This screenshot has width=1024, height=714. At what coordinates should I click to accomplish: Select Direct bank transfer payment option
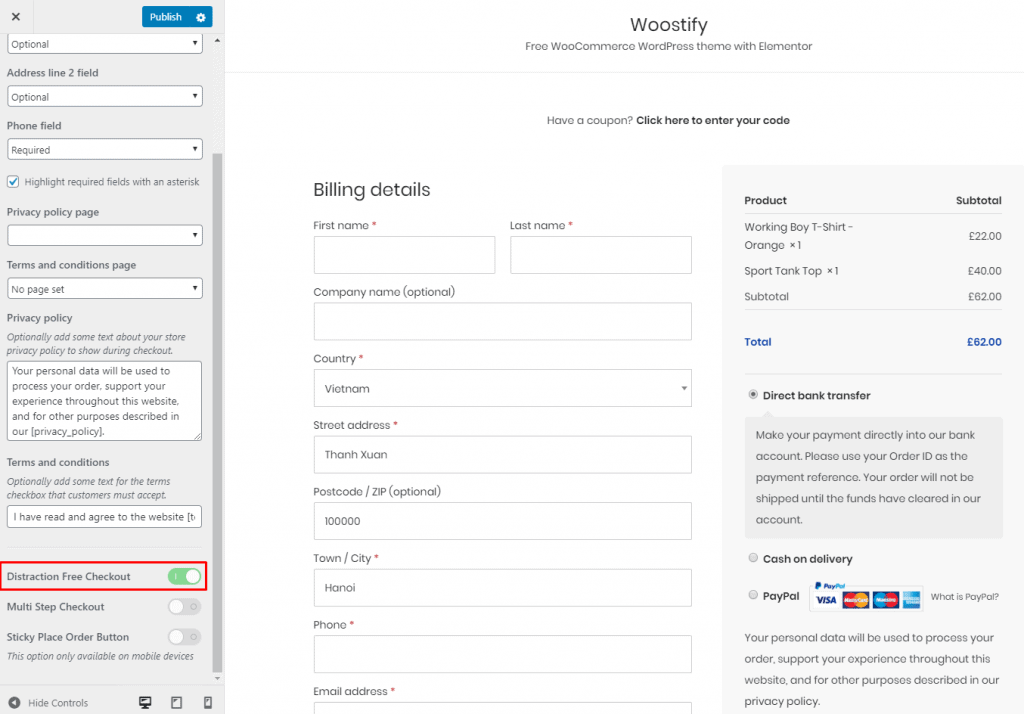[753, 395]
